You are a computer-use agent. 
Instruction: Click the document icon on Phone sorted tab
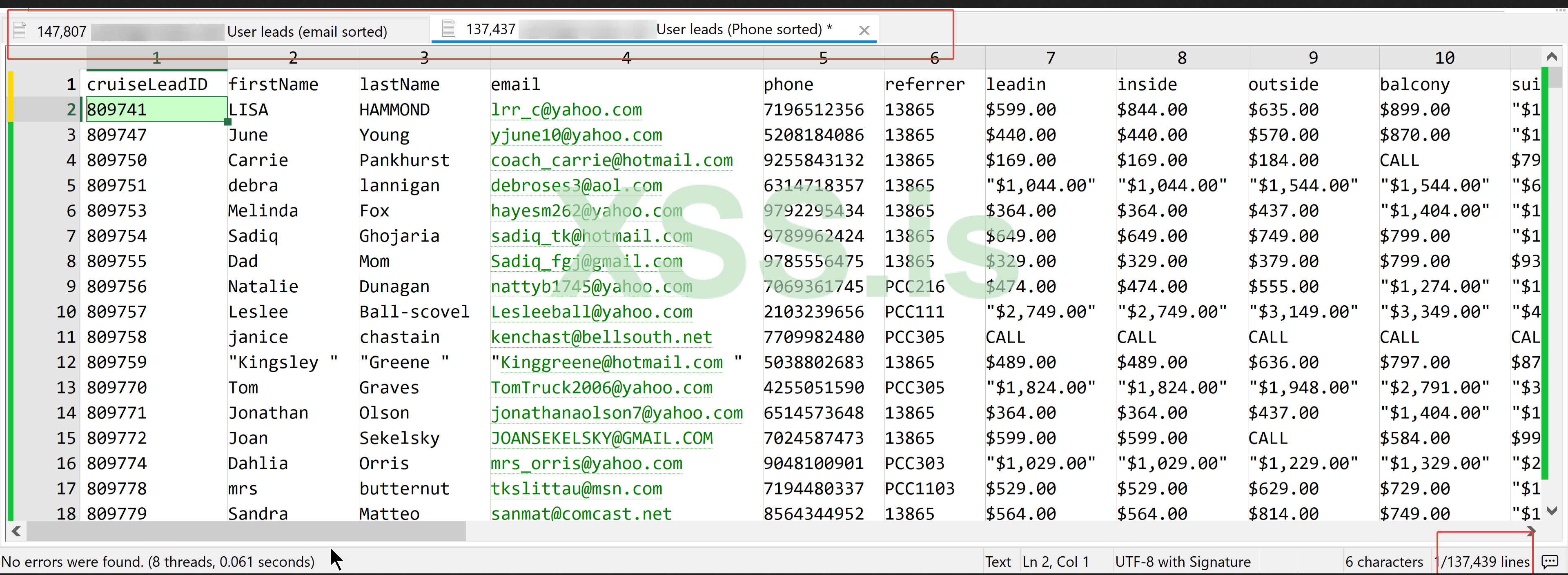[x=449, y=29]
